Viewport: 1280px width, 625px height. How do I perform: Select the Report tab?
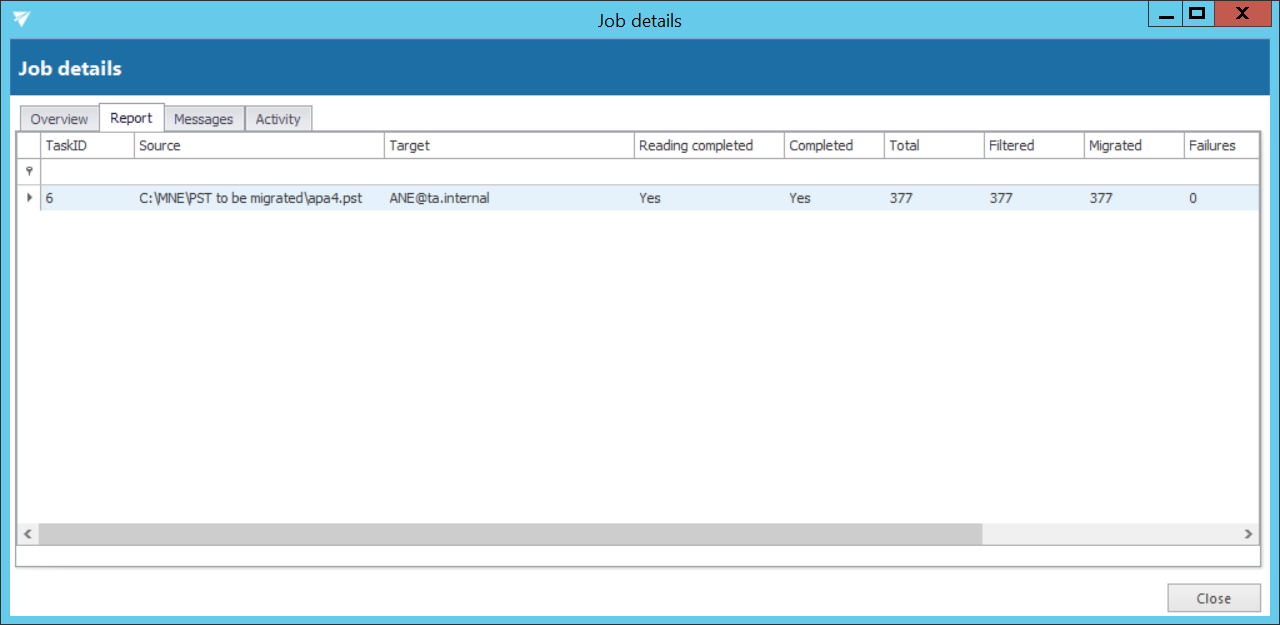131,118
